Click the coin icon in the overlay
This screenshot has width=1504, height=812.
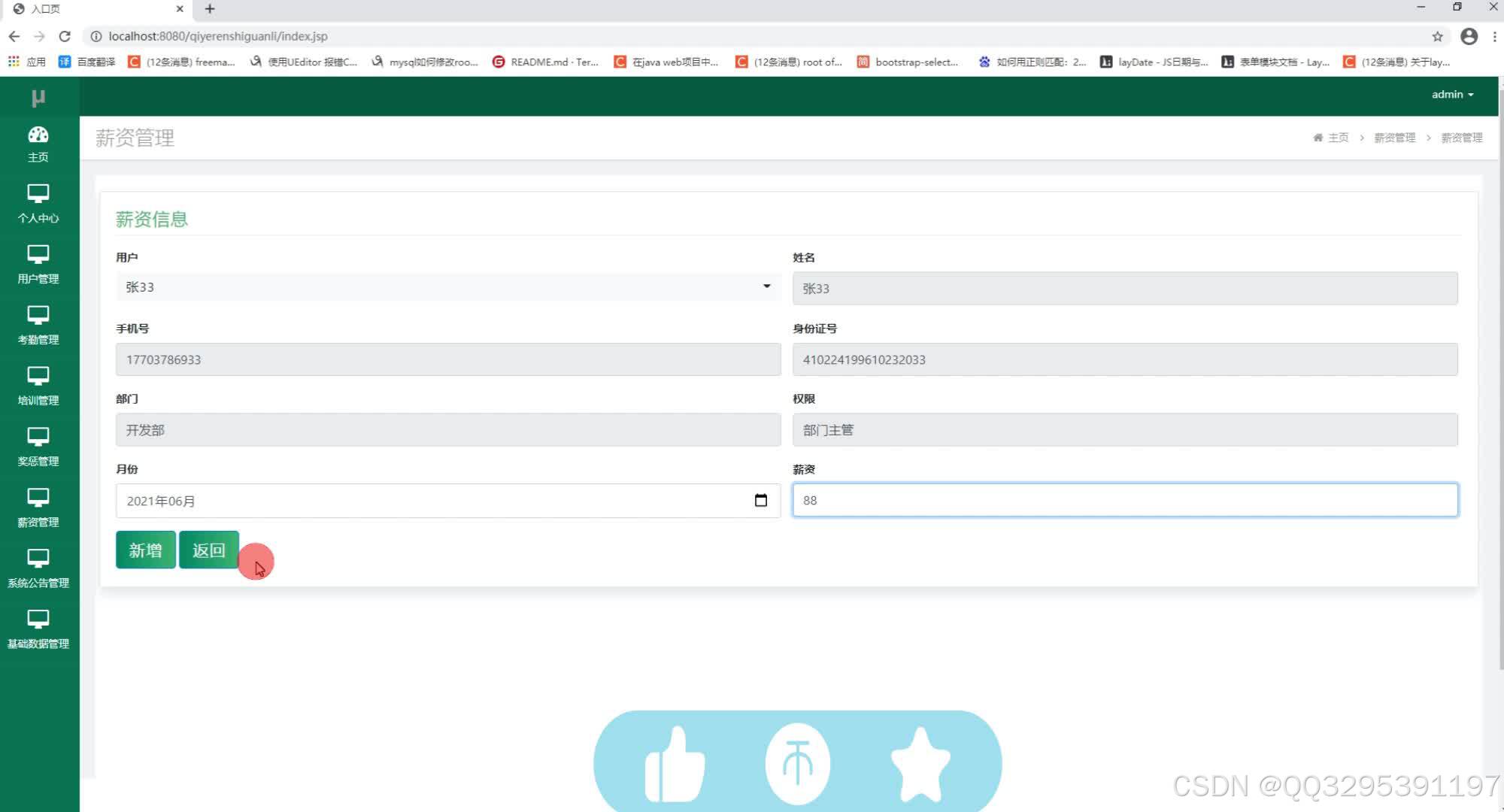pyautogui.click(x=797, y=764)
